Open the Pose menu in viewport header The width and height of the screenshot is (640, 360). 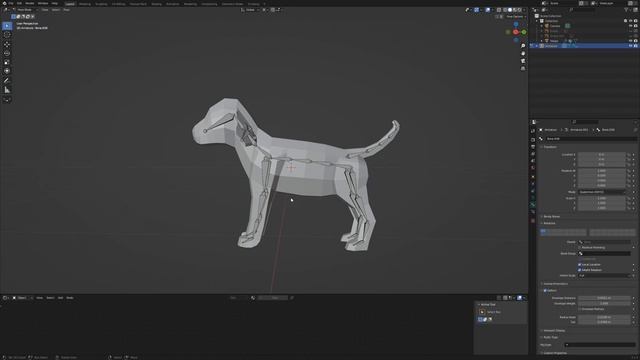pos(66,10)
